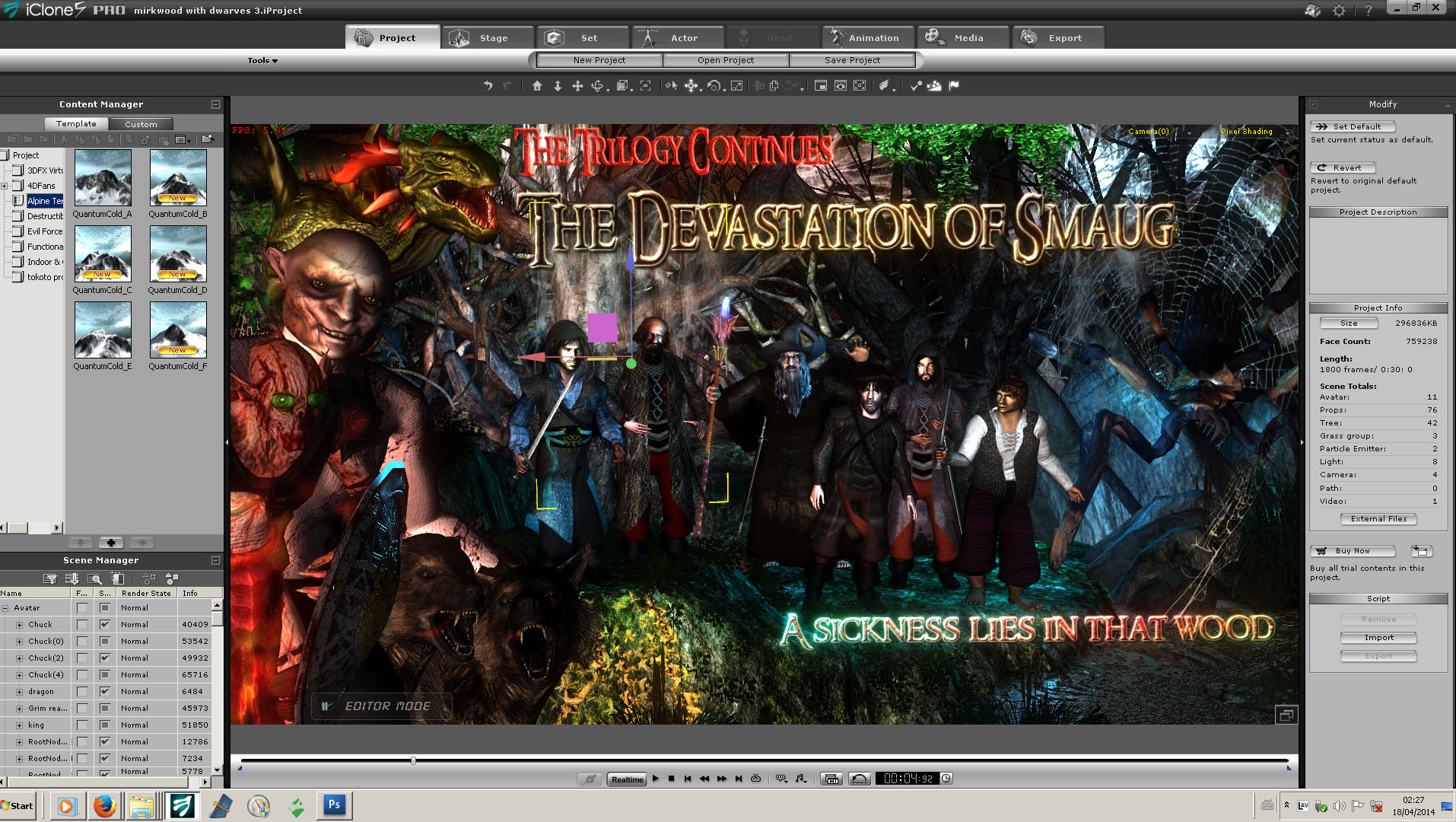This screenshot has height=822, width=1456.
Task: Click the Save Project button
Action: coord(852,60)
